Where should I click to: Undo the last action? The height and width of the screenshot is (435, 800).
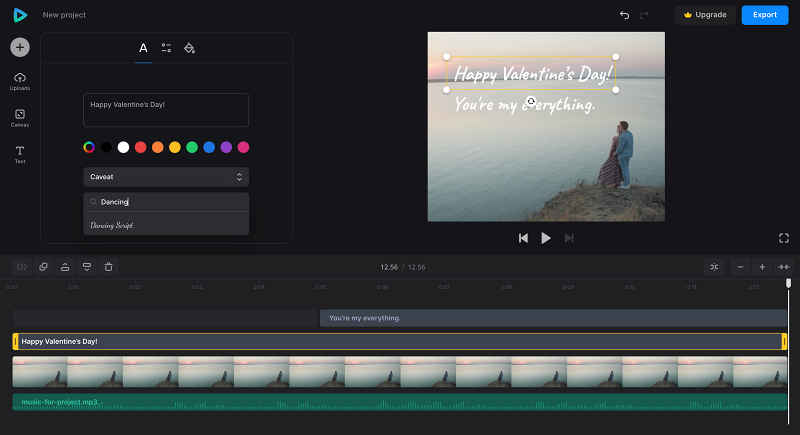624,15
